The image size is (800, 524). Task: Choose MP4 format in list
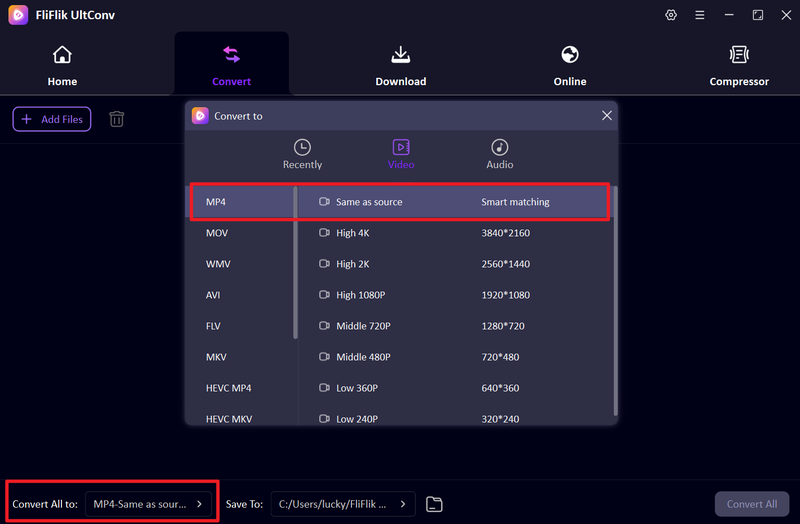pos(240,202)
